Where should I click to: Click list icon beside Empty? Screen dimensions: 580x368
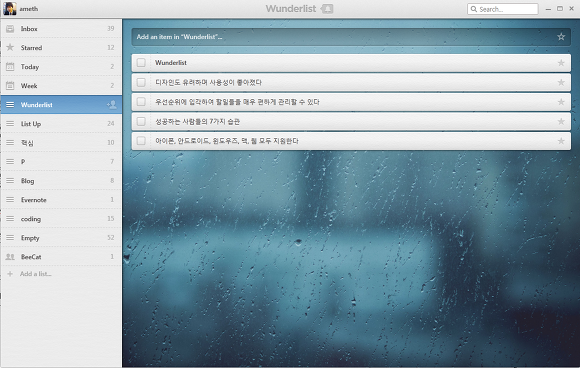click(x=10, y=237)
